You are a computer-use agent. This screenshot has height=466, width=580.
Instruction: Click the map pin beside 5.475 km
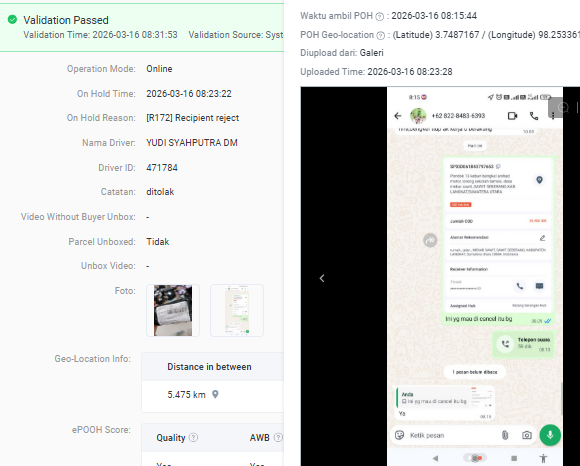point(215,395)
